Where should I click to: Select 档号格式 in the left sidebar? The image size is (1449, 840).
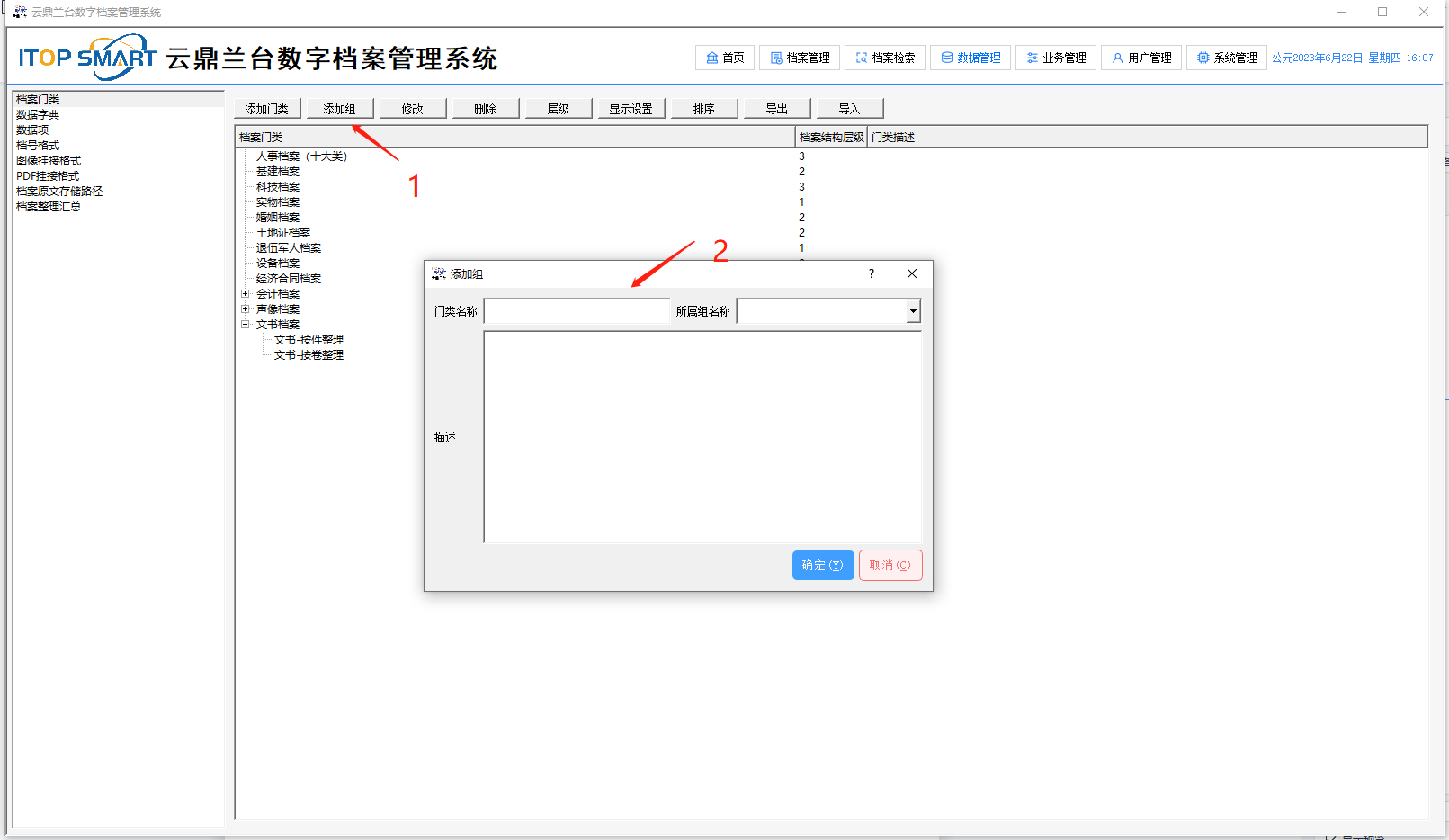click(38, 146)
